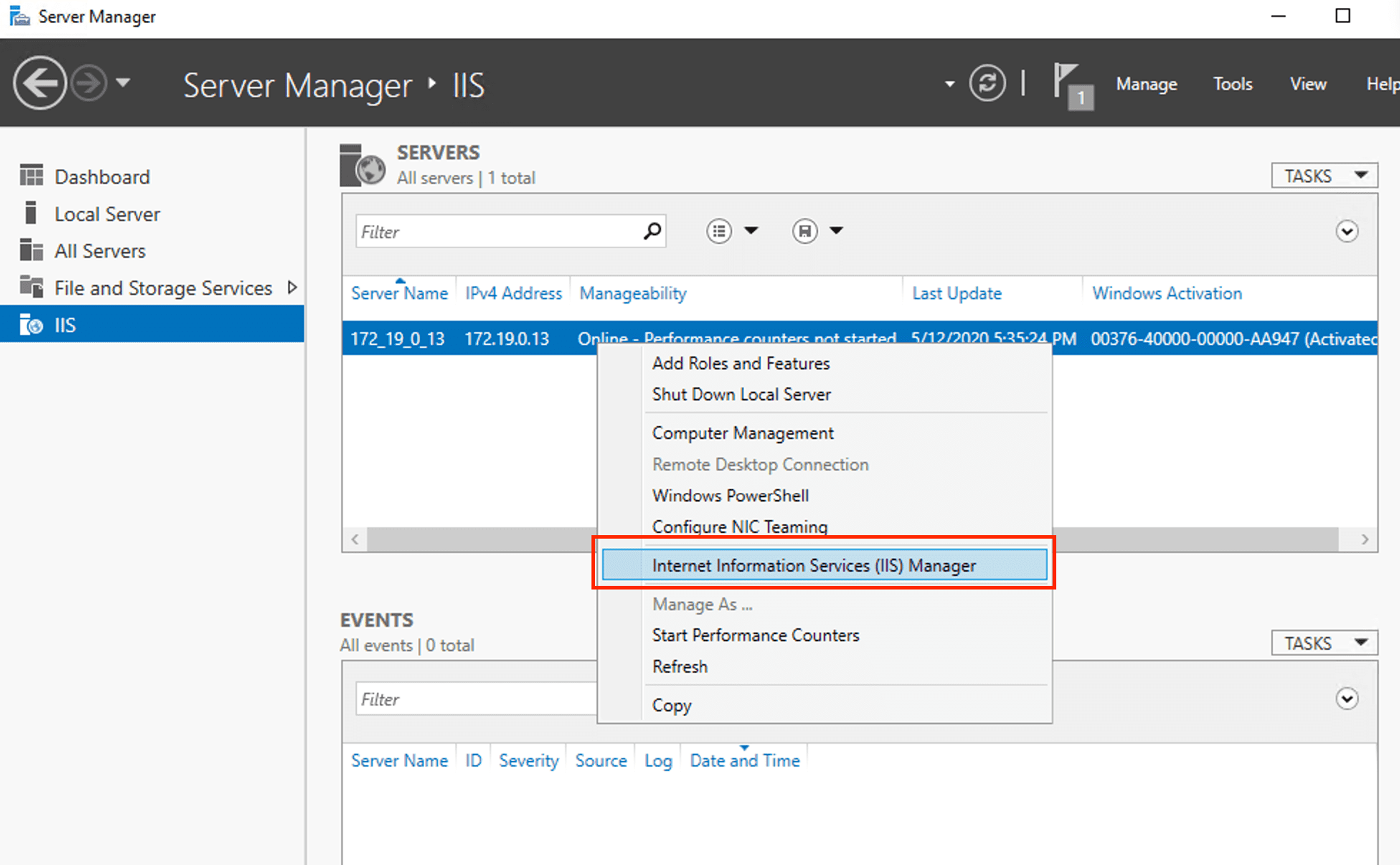Screen dimensions: 1400x865
Task: Select IIS in the sidebar
Action: [151, 324]
